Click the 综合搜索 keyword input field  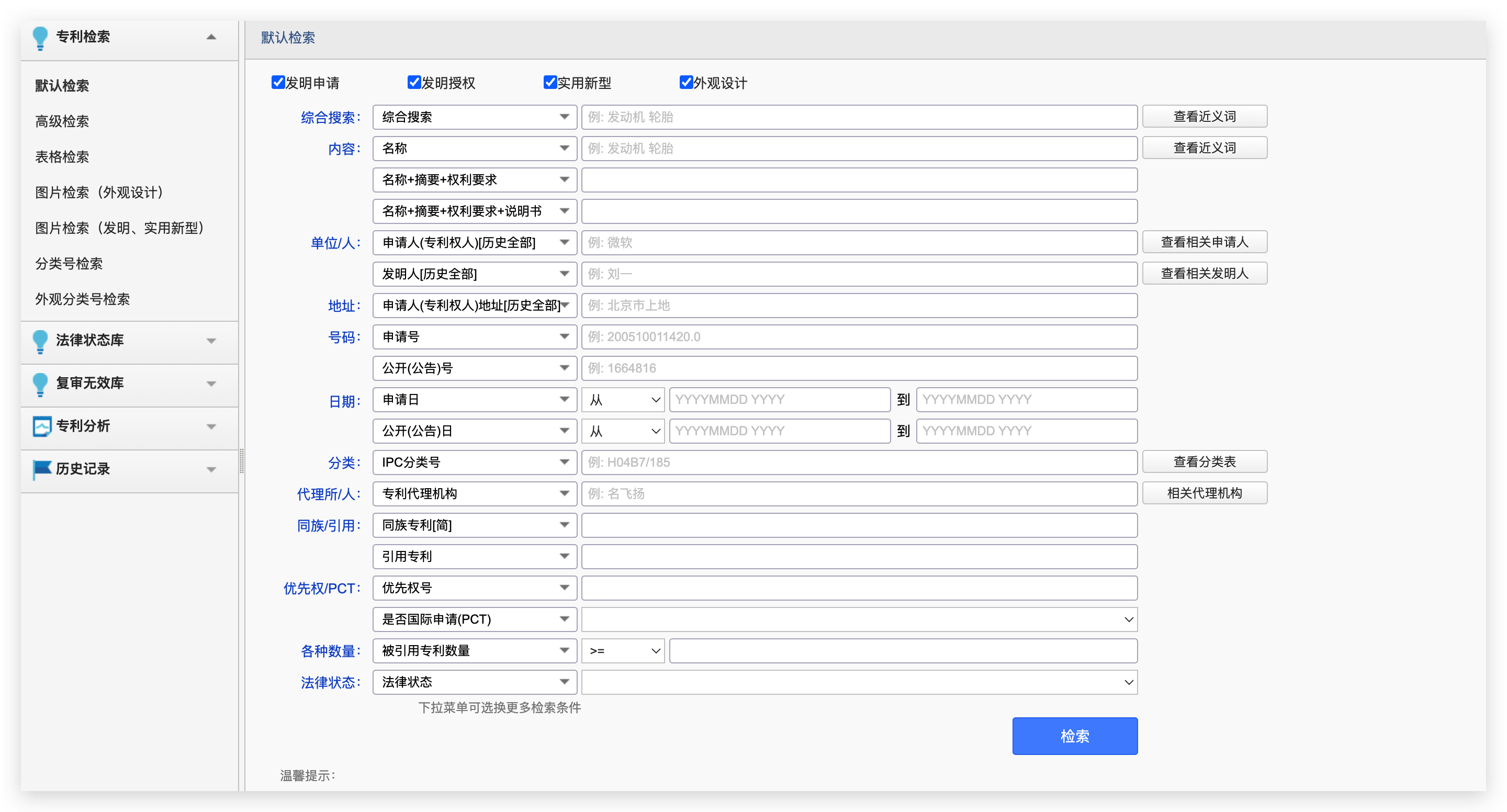tap(859, 118)
